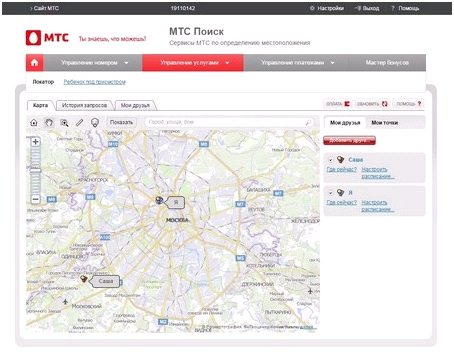The height and width of the screenshot is (361, 454).
Task: Click the Саша marker on the map
Action: [84, 279]
